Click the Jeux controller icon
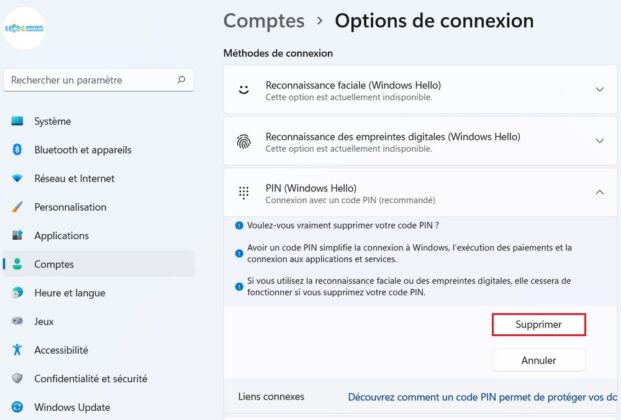 (x=17, y=322)
